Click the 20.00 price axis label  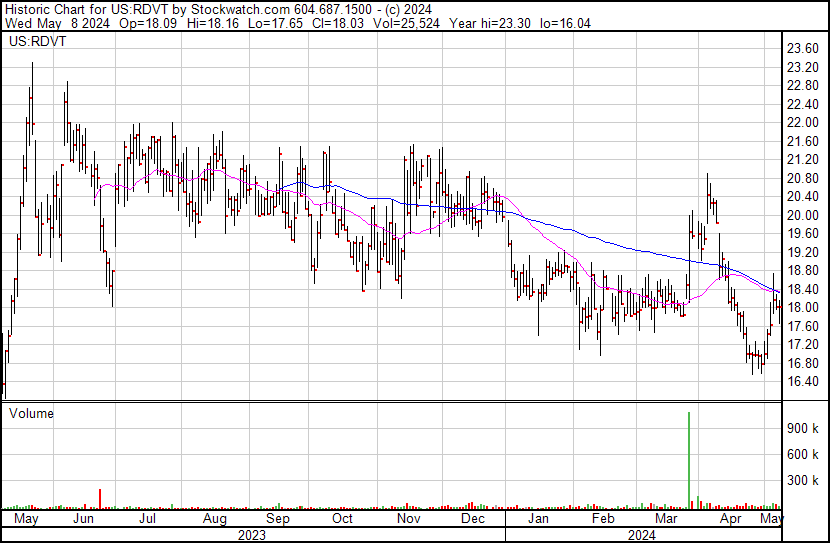804,215
